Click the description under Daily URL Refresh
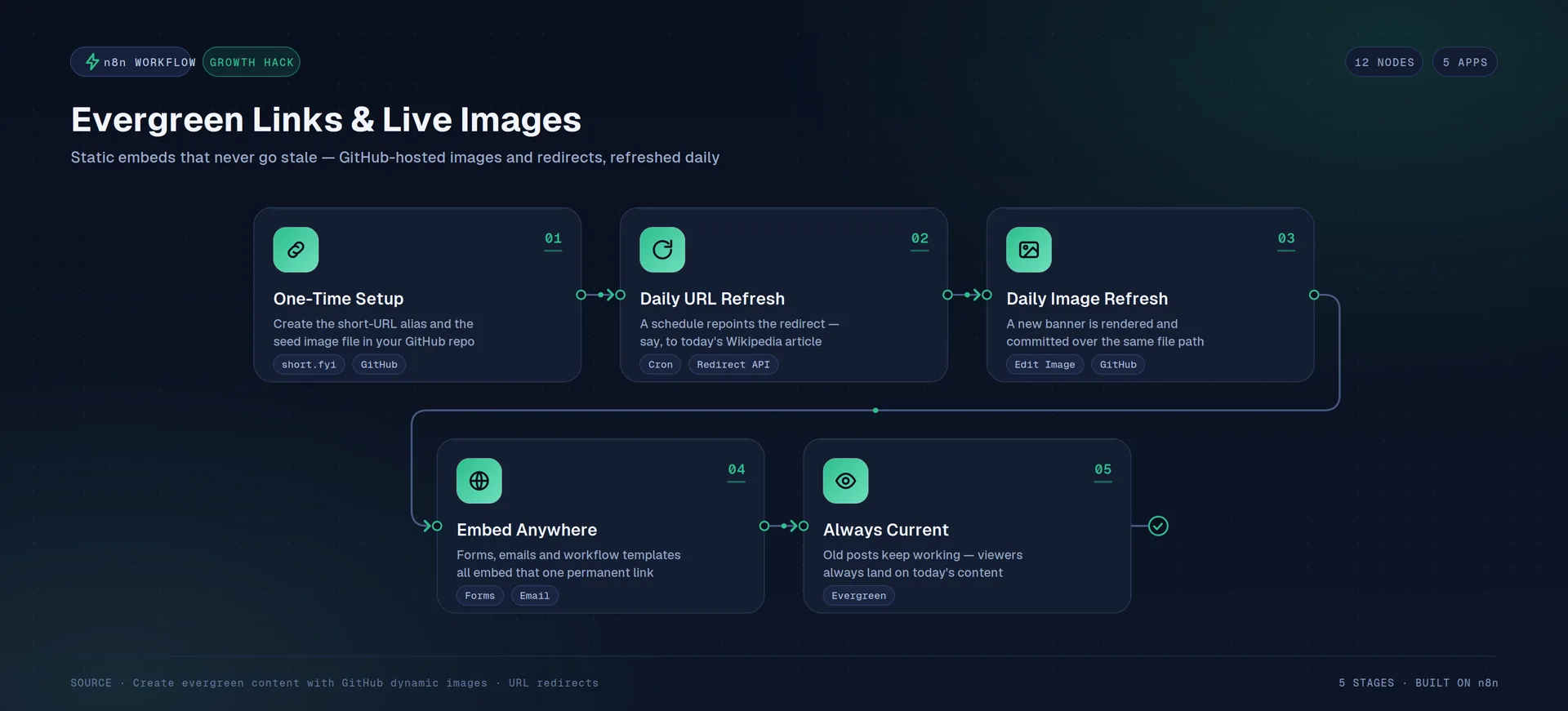Viewport: 1568px width, 711px height. tap(739, 333)
